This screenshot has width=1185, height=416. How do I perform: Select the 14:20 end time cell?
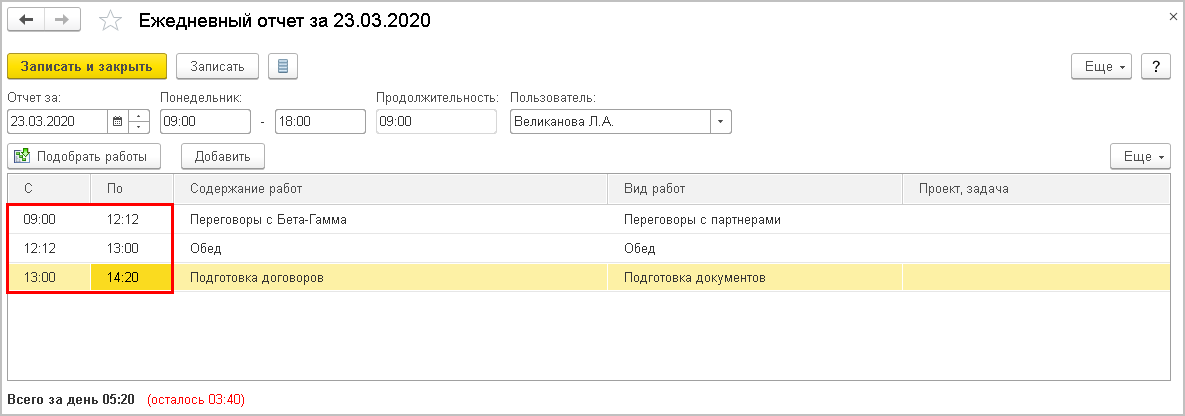point(131,277)
